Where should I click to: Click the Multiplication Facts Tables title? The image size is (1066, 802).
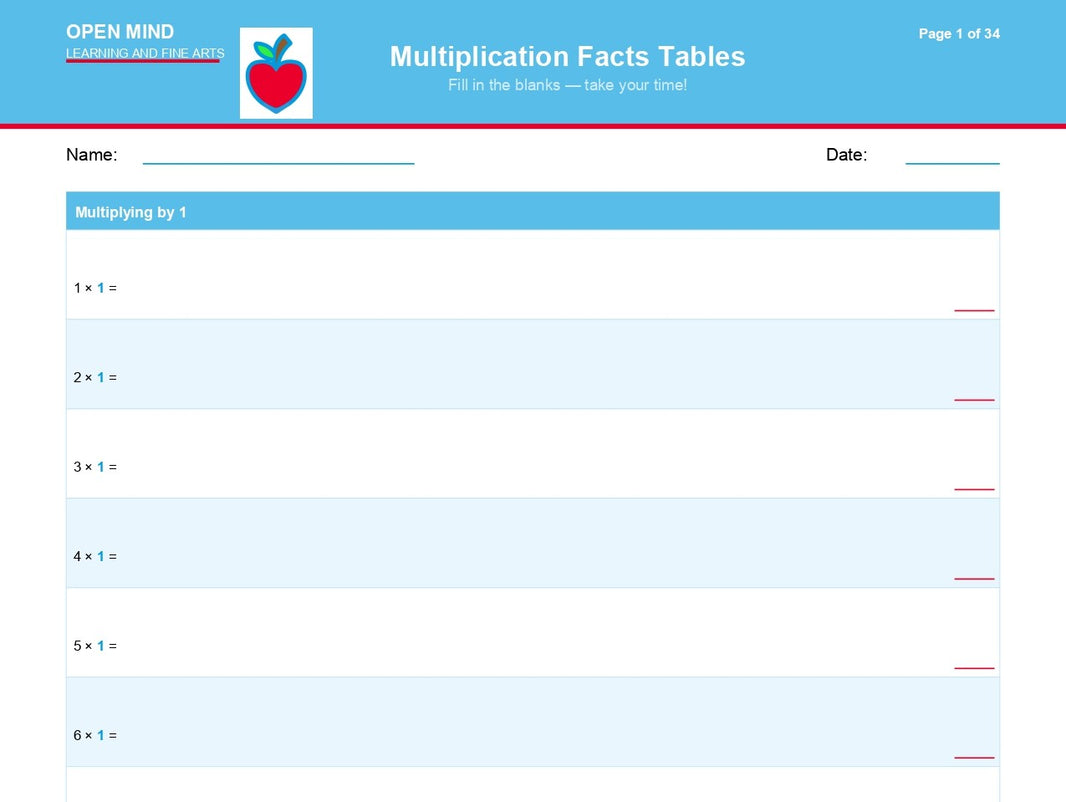(567, 56)
